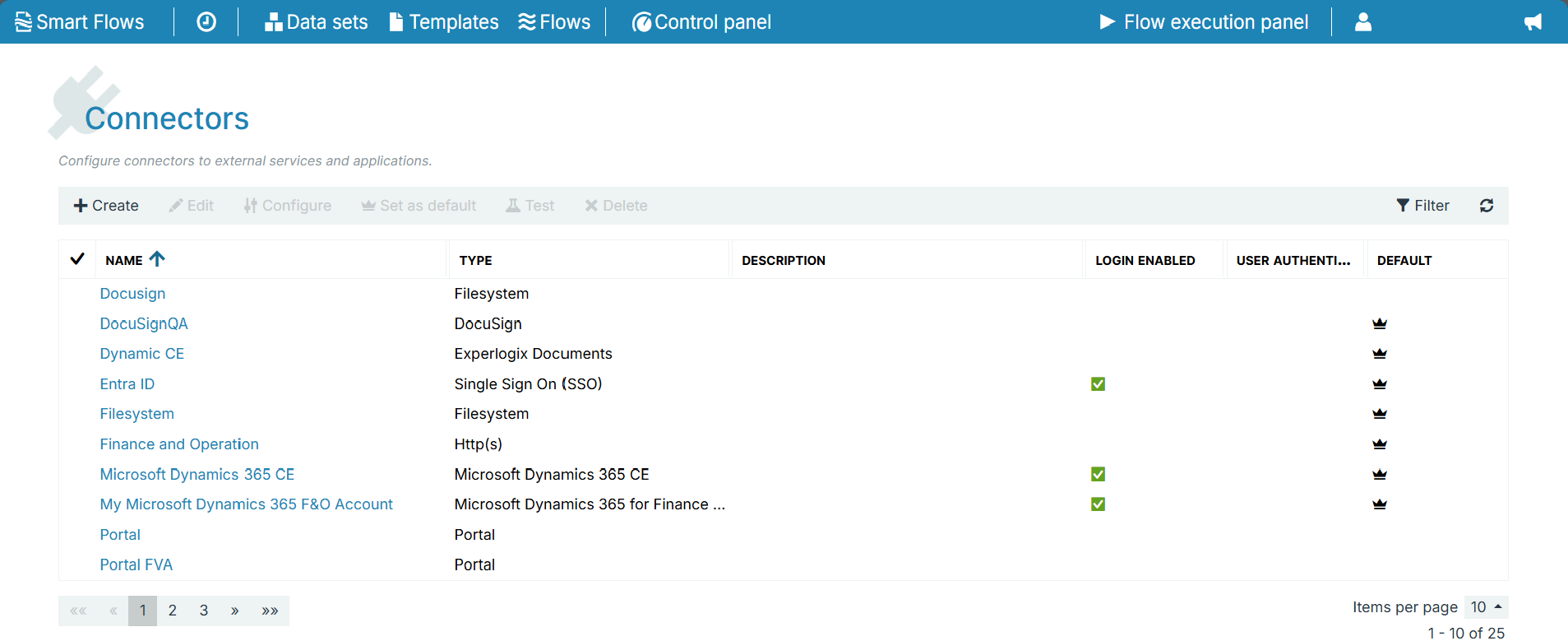The width and height of the screenshot is (1568, 641).
Task: Jump to the last page (»»)
Action: pos(270,611)
